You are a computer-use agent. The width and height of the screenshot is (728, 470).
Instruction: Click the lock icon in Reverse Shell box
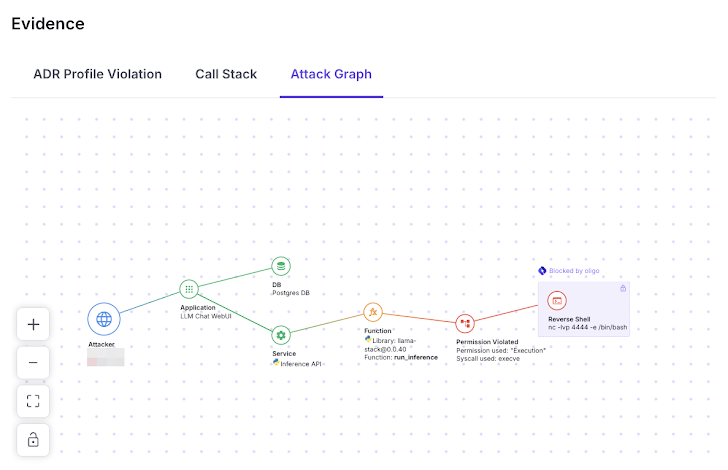coord(623,288)
